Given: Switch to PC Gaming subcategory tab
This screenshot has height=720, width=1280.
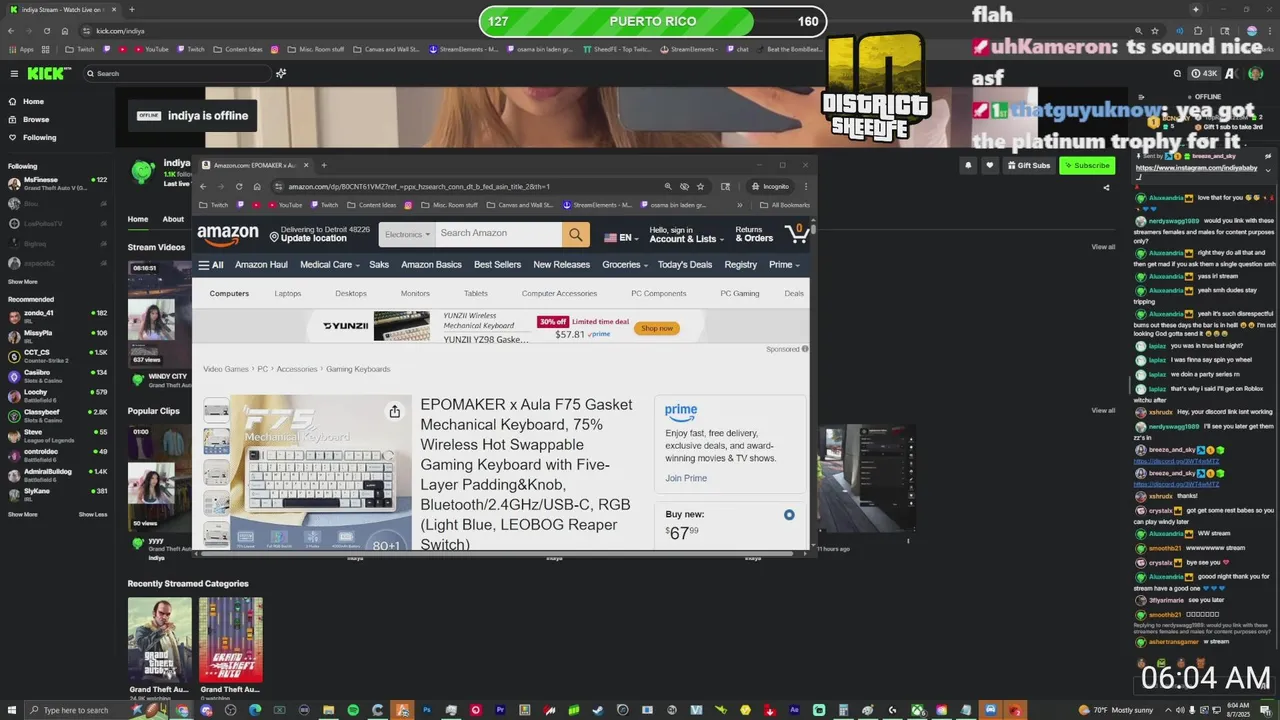Looking at the screenshot, I should point(740,294).
